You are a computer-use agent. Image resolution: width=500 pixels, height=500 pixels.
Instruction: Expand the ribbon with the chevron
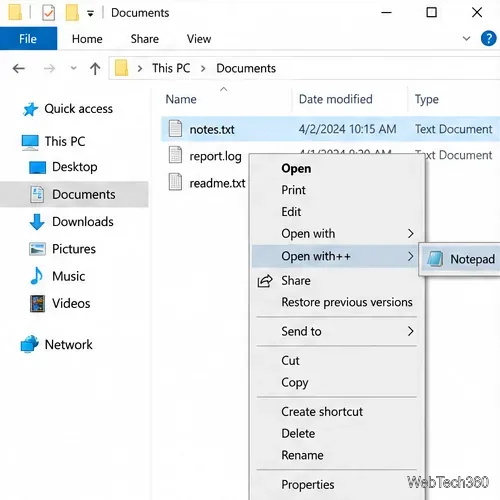pyautogui.click(x=467, y=39)
